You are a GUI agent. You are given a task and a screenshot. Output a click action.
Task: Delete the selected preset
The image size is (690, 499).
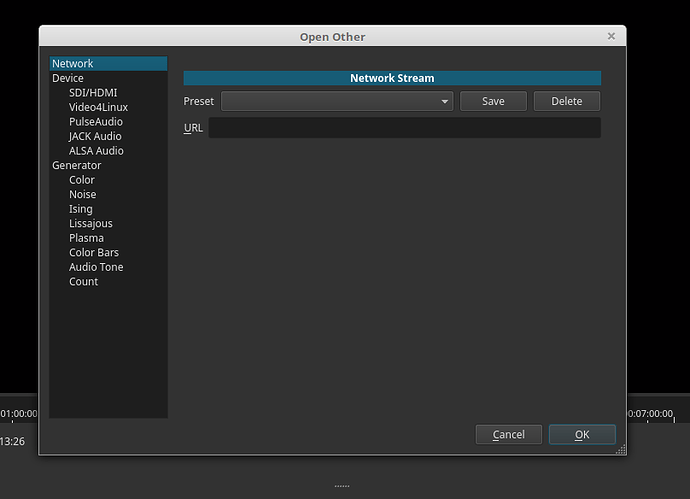pyautogui.click(x=567, y=101)
